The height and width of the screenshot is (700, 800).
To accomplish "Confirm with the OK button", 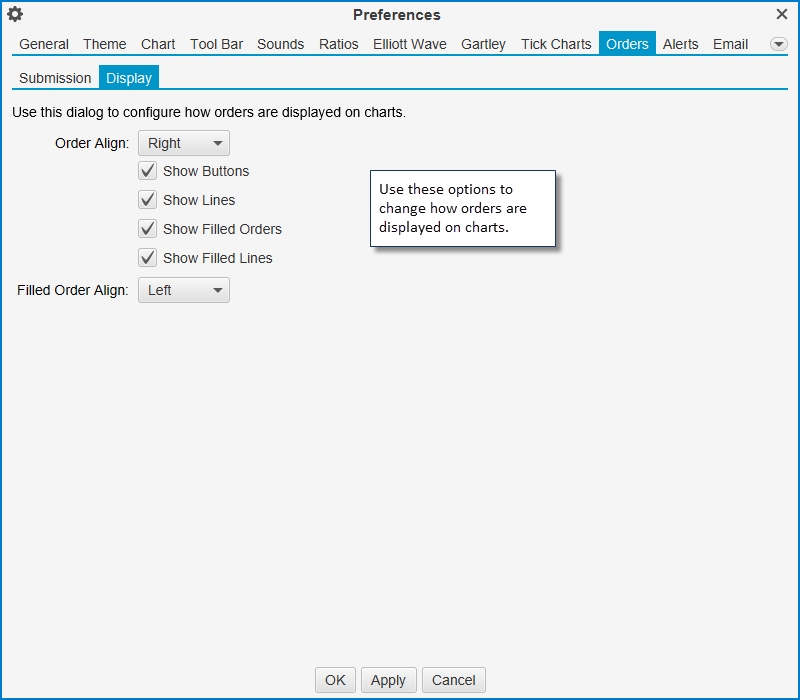I will (335, 680).
